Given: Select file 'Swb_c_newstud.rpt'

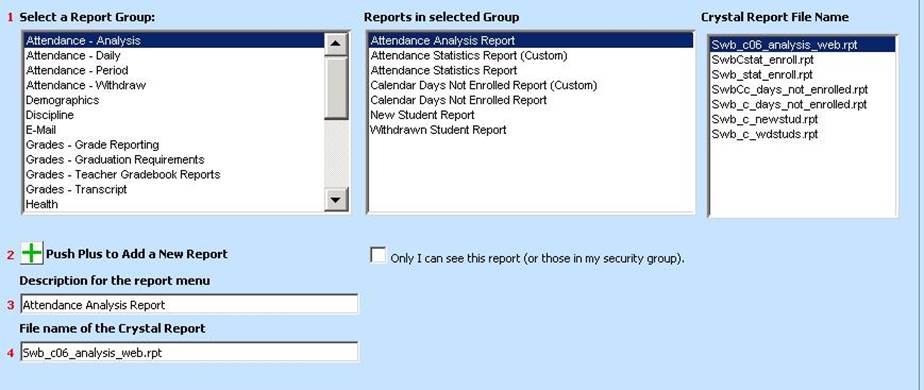Looking at the screenshot, I should 803,119.
